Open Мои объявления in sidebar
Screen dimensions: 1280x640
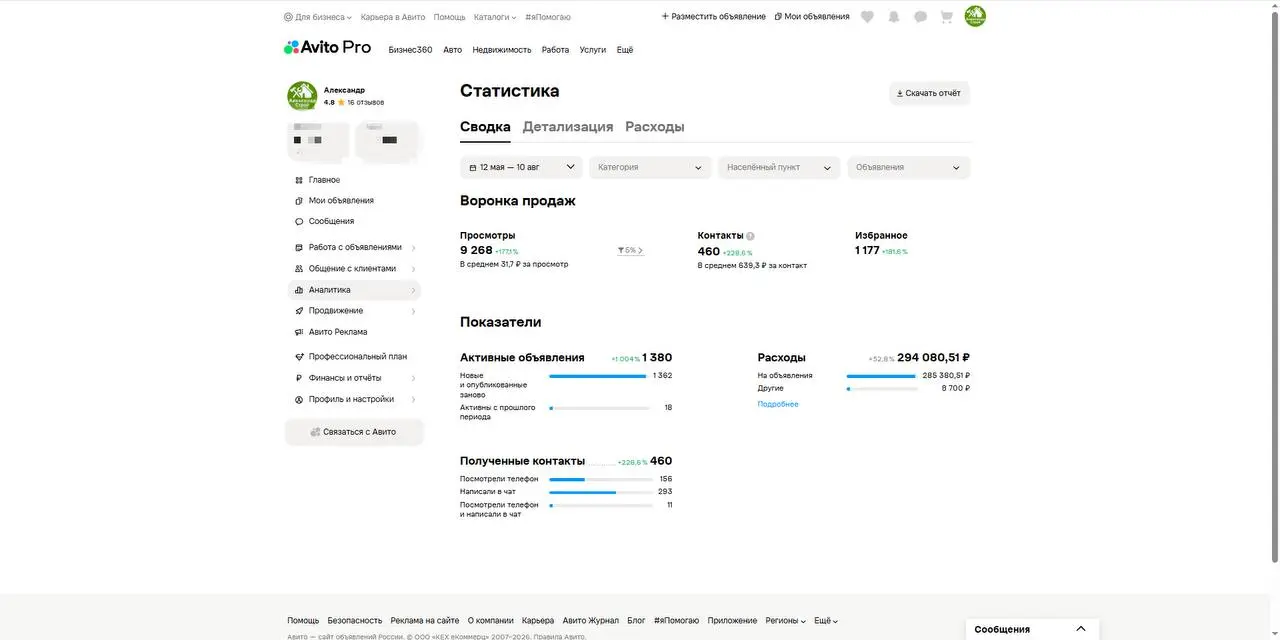coord(341,201)
